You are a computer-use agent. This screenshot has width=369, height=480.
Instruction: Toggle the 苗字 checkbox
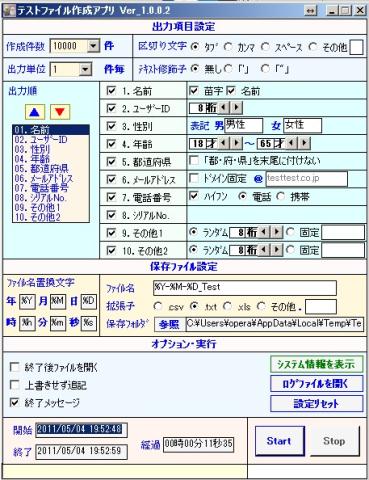194,90
